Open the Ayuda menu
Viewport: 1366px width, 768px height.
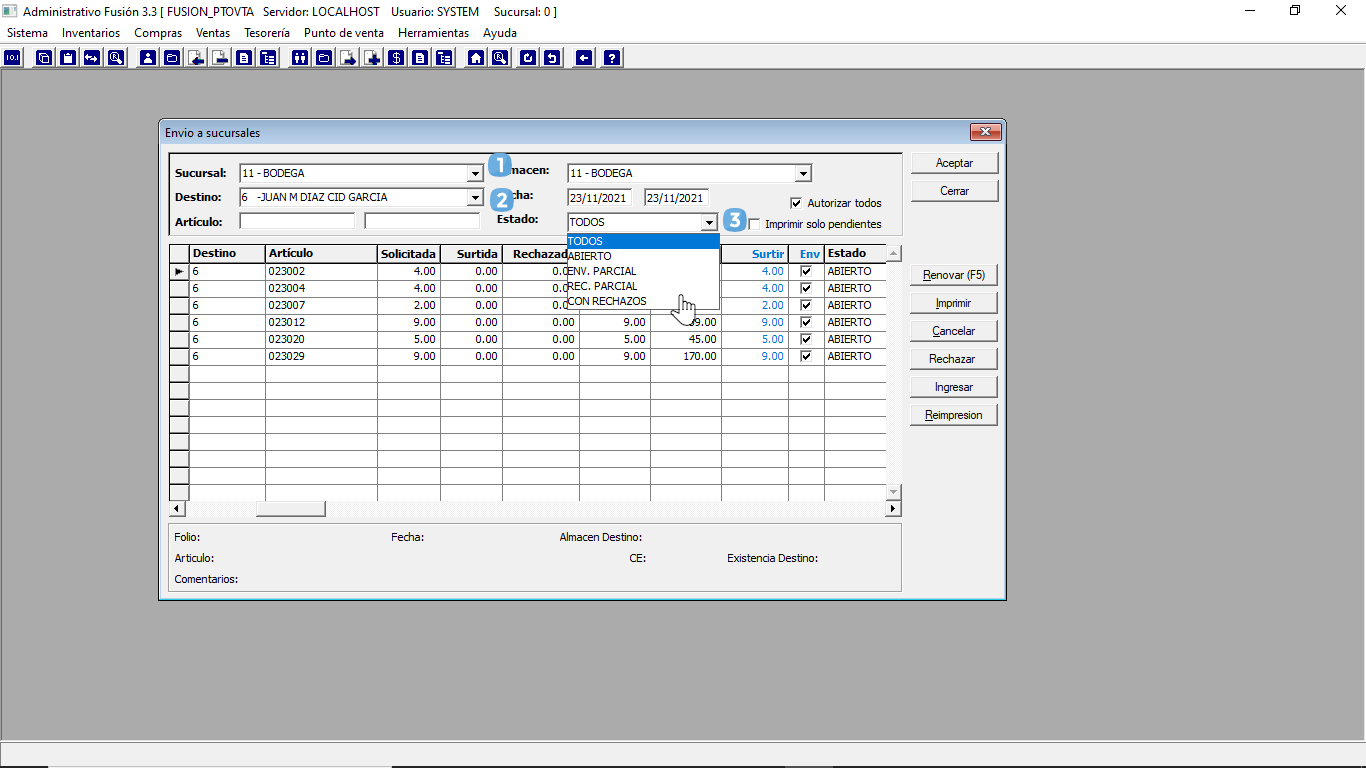[x=500, y=33]
